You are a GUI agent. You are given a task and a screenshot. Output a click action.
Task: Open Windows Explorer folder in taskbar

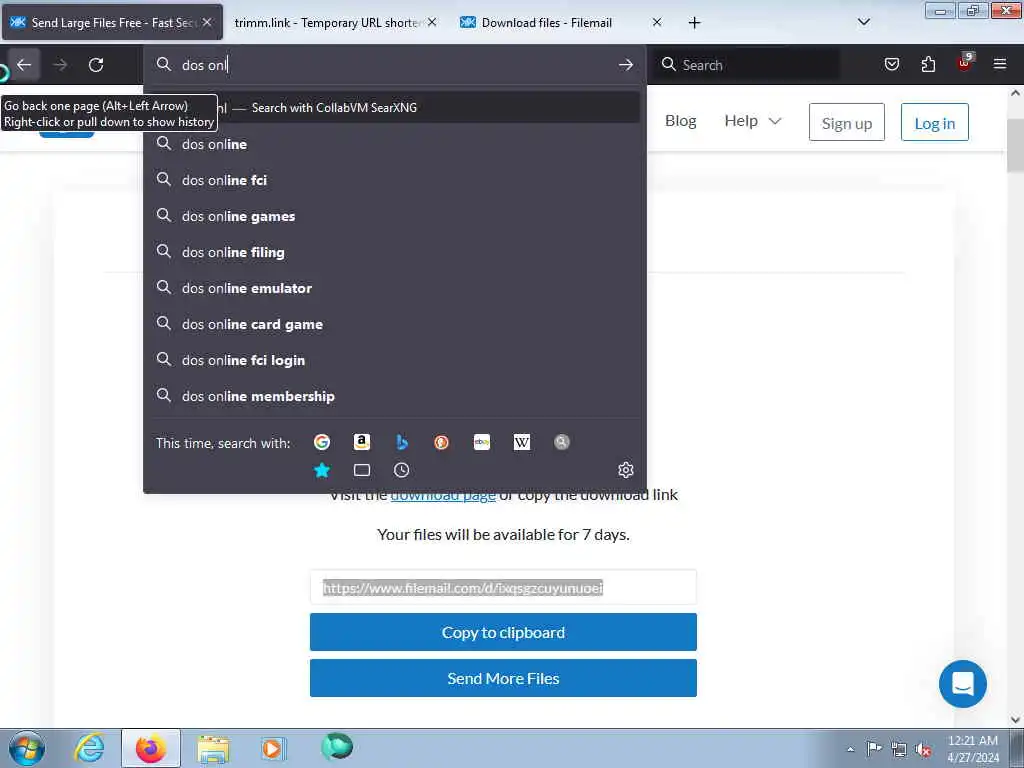213,748
